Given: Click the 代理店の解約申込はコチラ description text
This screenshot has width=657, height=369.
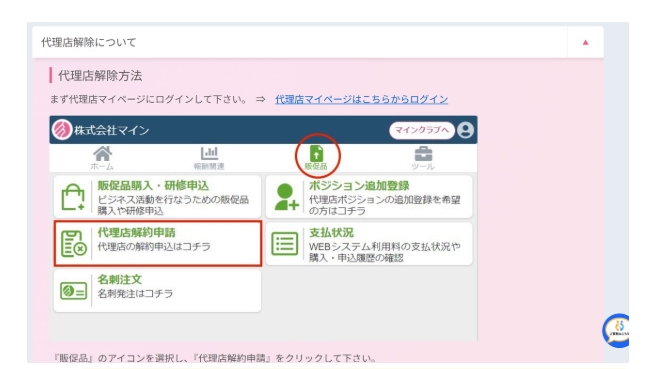Looking at the screenshot, I should (154, 247).
